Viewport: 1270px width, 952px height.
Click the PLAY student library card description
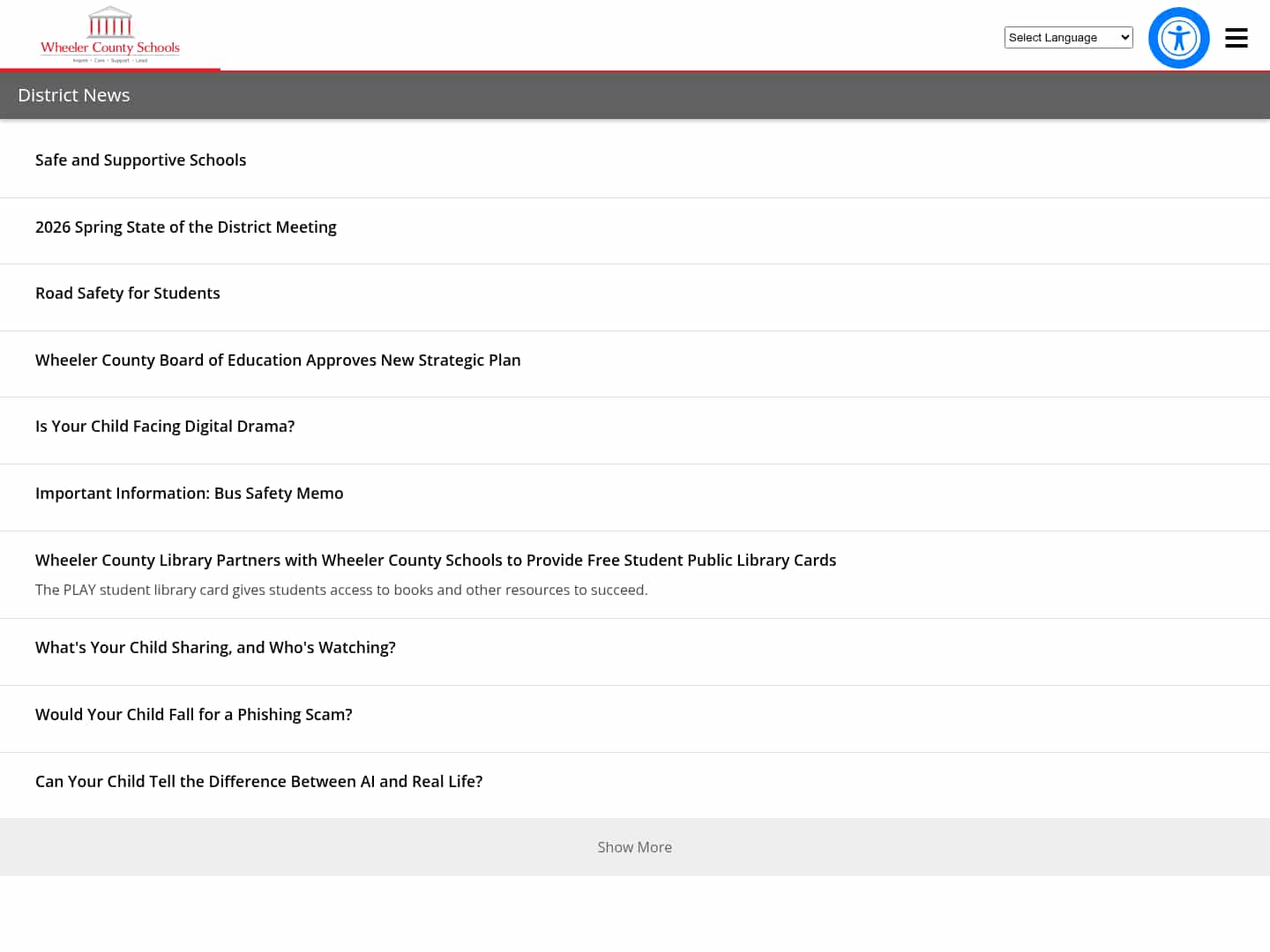pyautogui.click(x=341, y=591)
